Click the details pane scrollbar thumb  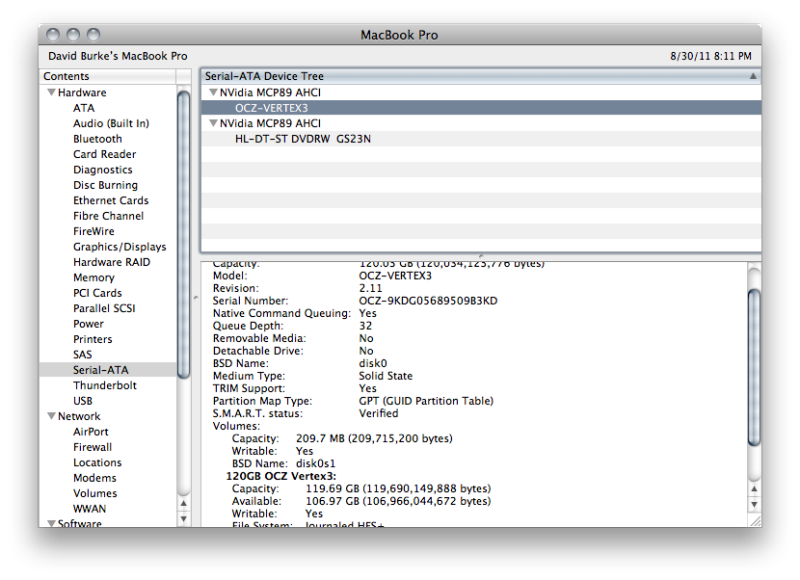[754, 367]
